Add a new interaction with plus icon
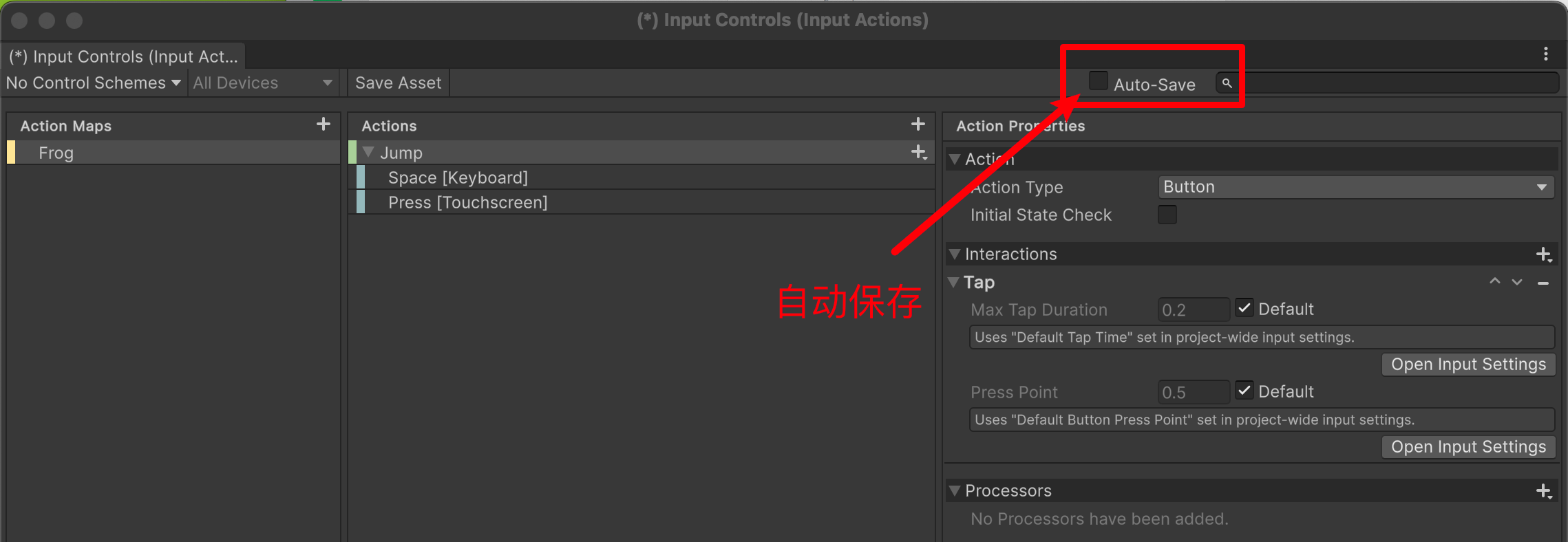 point(1544,254)
